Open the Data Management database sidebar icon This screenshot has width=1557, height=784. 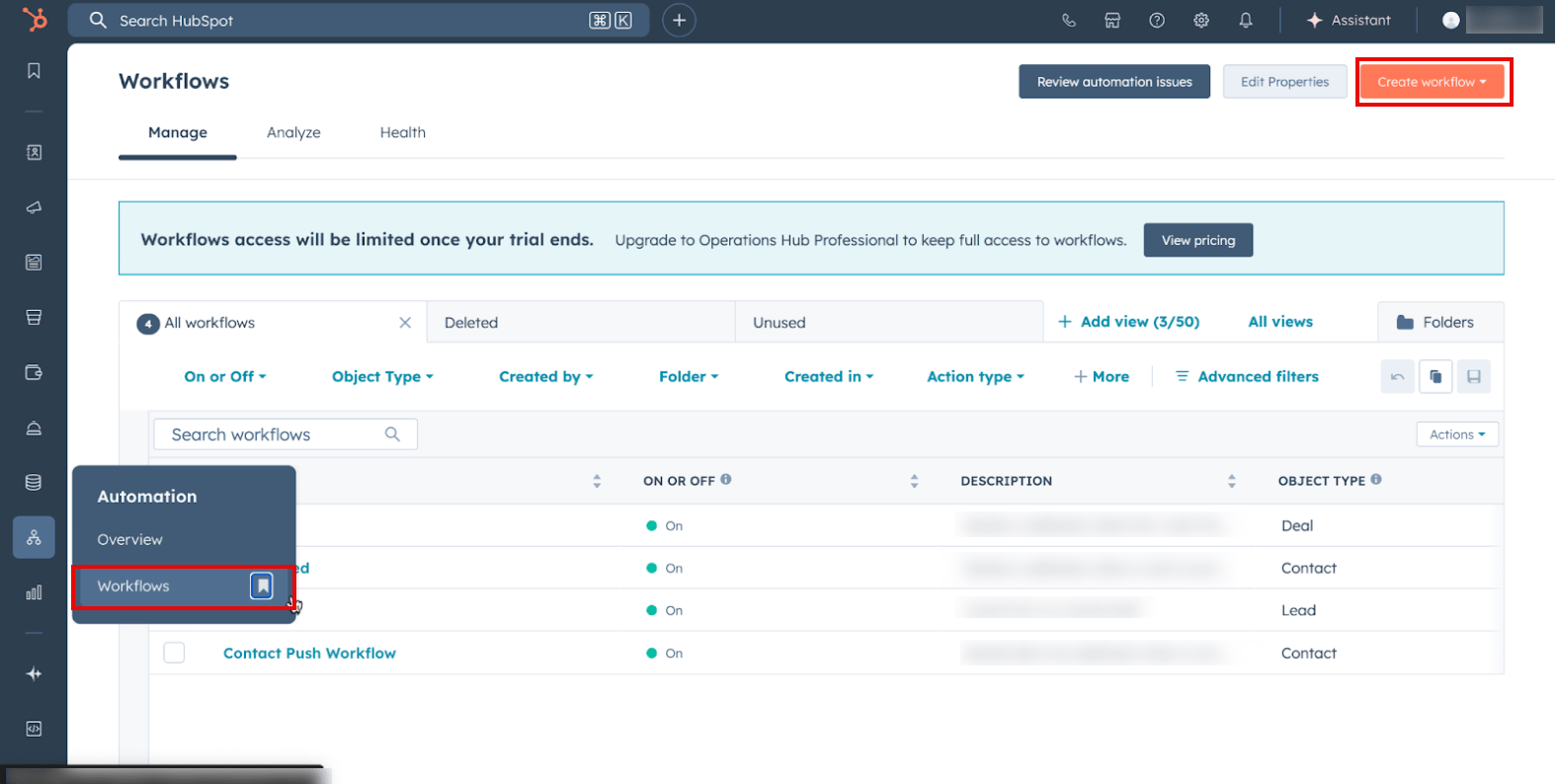pos(34,483)
